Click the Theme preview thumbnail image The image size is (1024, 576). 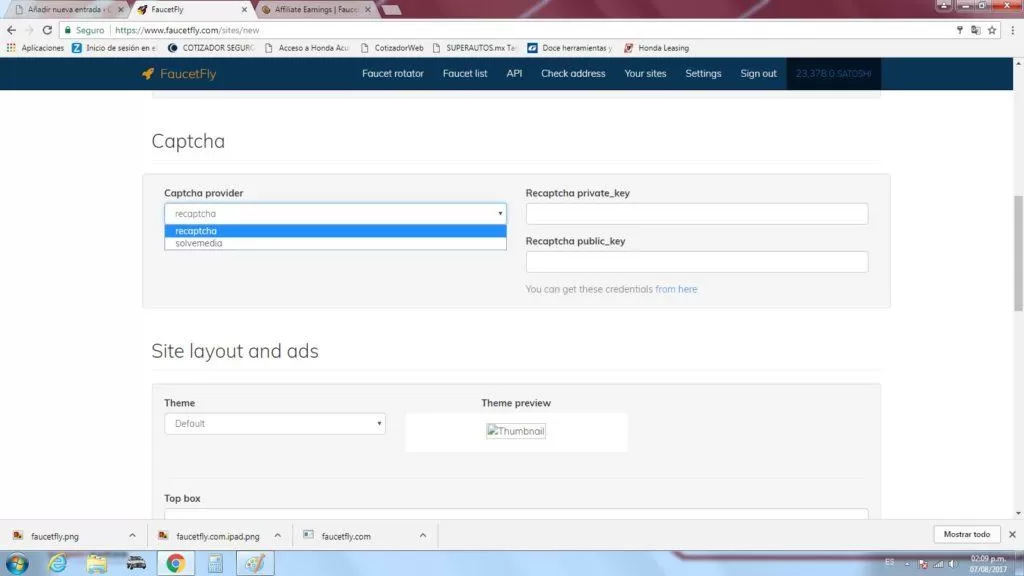click(x=516, y=431)
